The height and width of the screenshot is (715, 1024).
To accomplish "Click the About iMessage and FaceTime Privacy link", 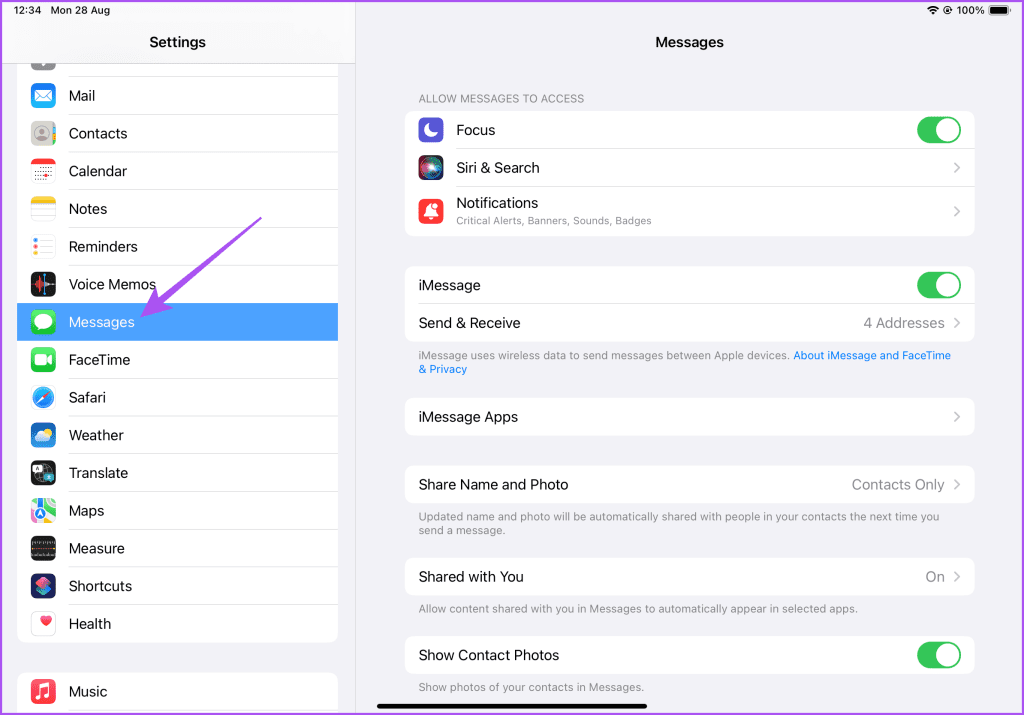I will coord(871,355).
